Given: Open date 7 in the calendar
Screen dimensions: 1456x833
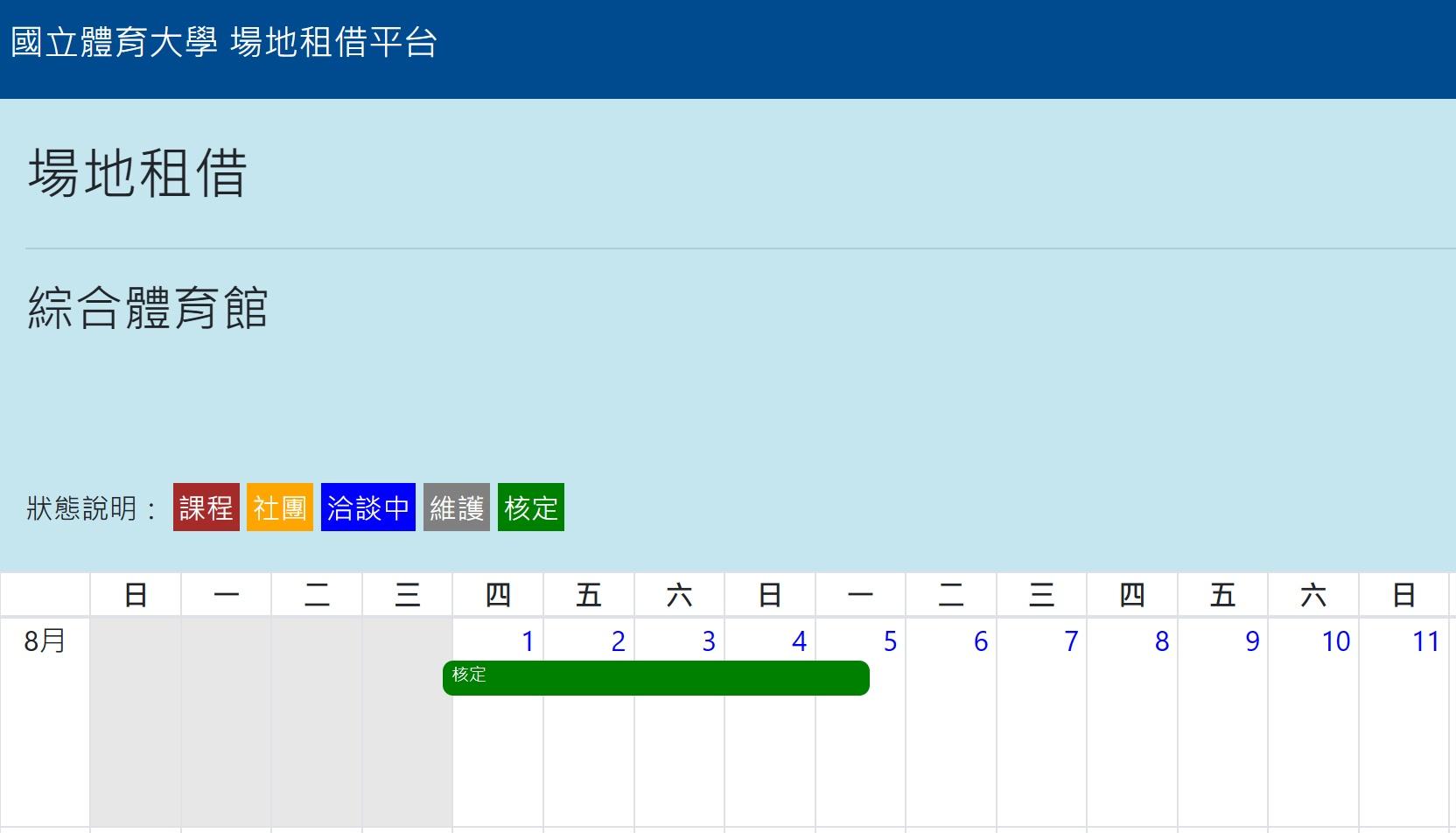Looking at the screenshot, I should click(x=1071, y=641).
